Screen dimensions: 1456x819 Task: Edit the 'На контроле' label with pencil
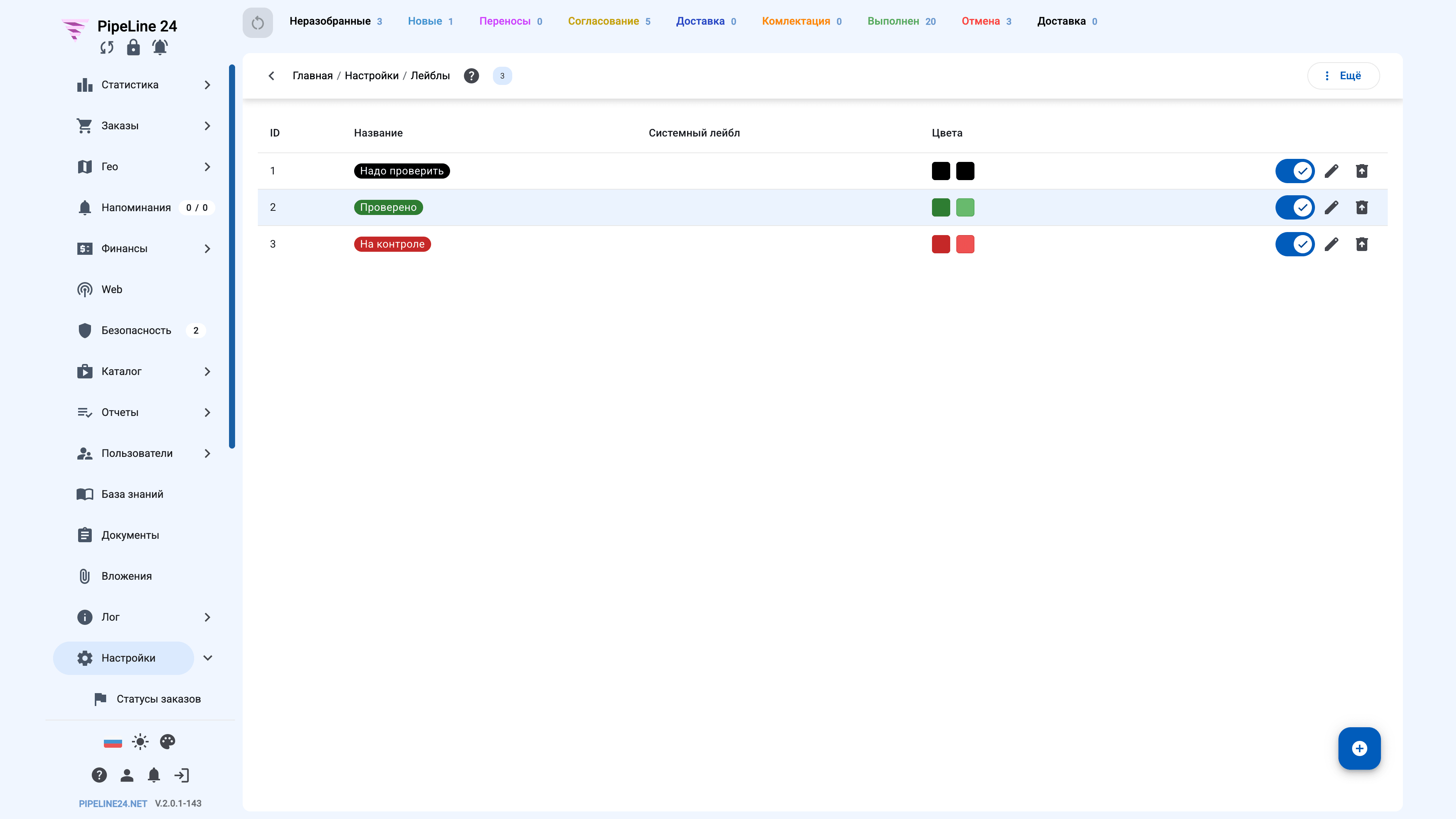click(1332, 244)
